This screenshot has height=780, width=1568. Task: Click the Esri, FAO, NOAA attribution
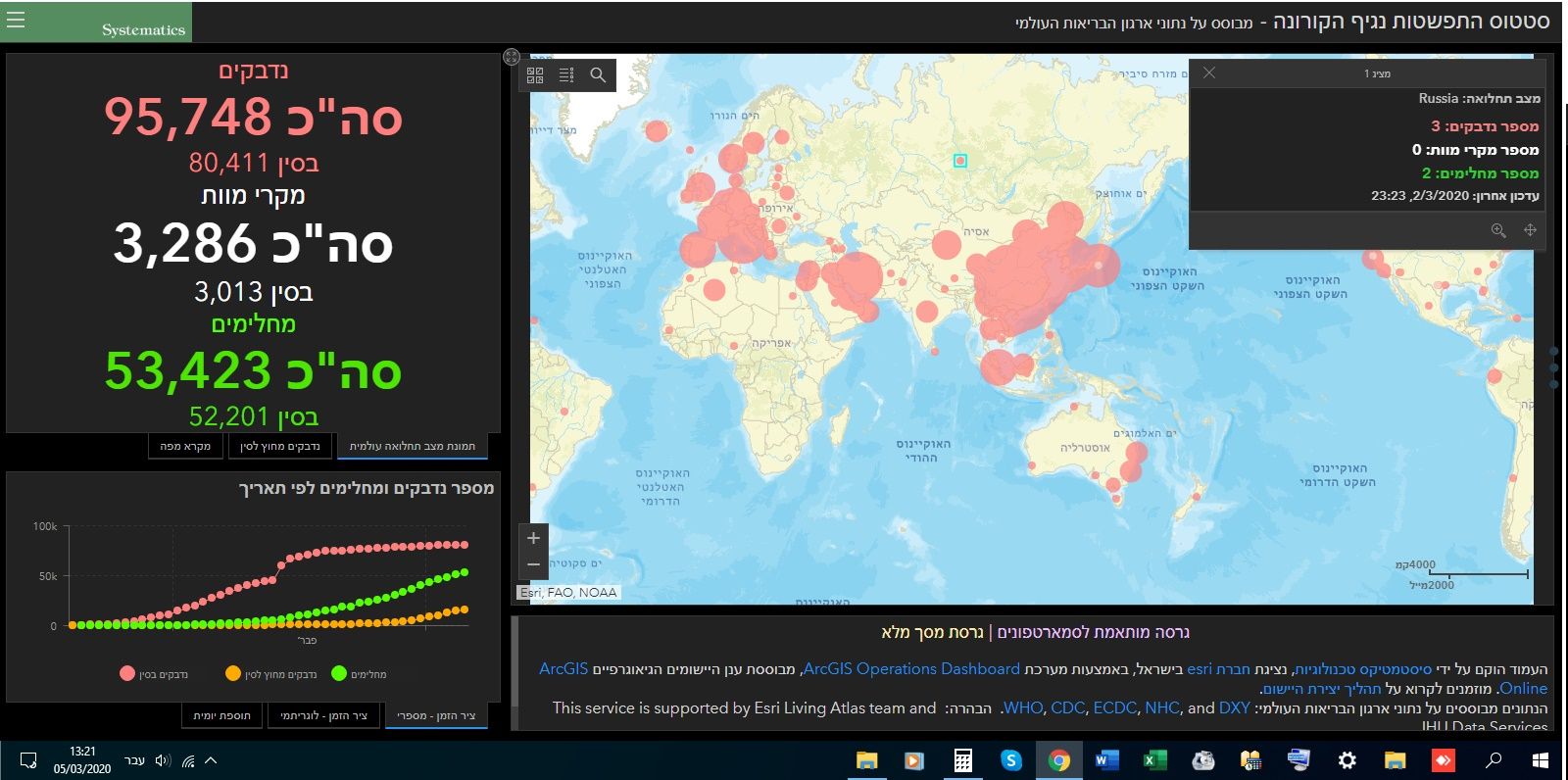568,592
